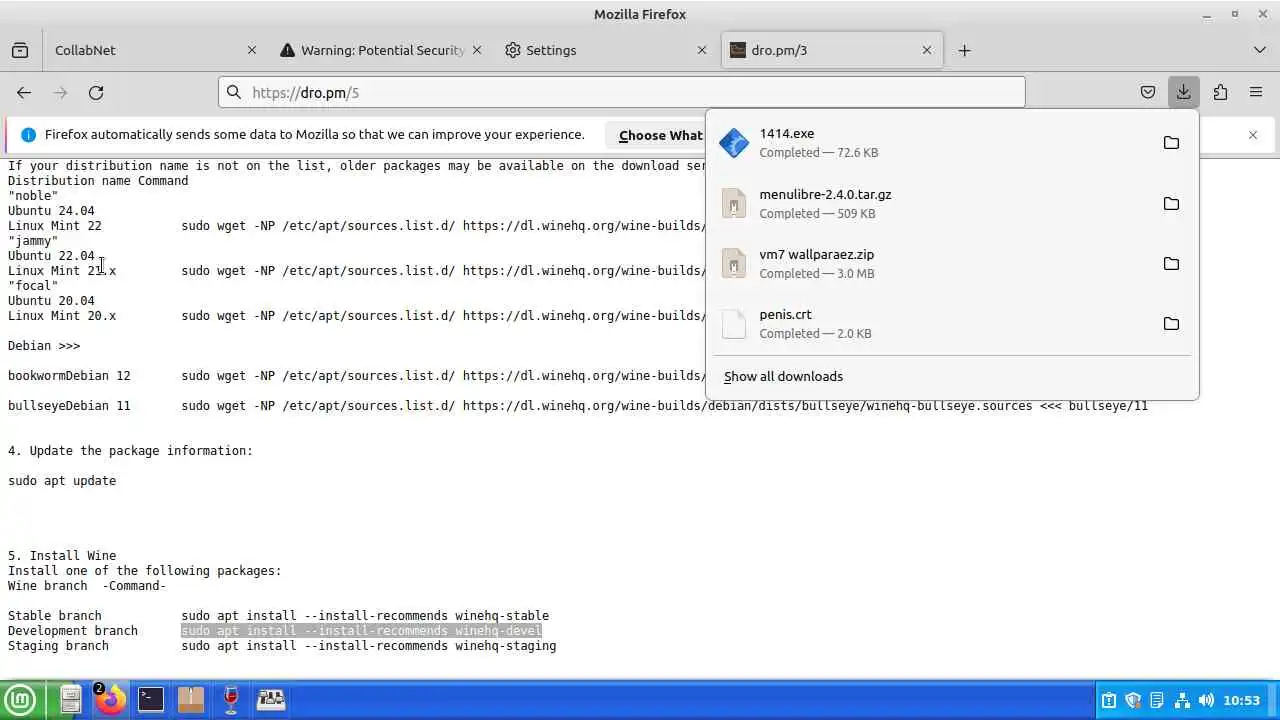The image size is (1280, 720).
Task: Reload the current page
Action: [x=96, y=92]
